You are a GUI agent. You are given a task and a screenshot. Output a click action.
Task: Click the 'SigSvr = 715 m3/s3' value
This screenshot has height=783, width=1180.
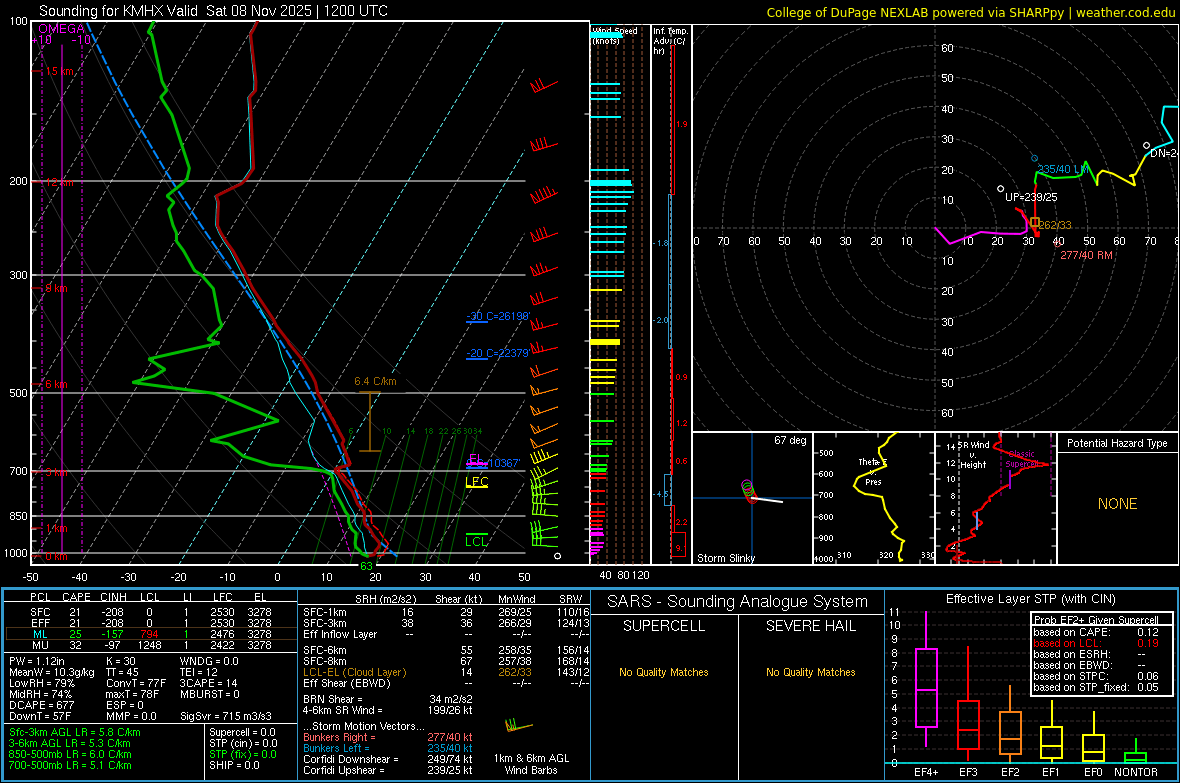[x=226, y=716]
